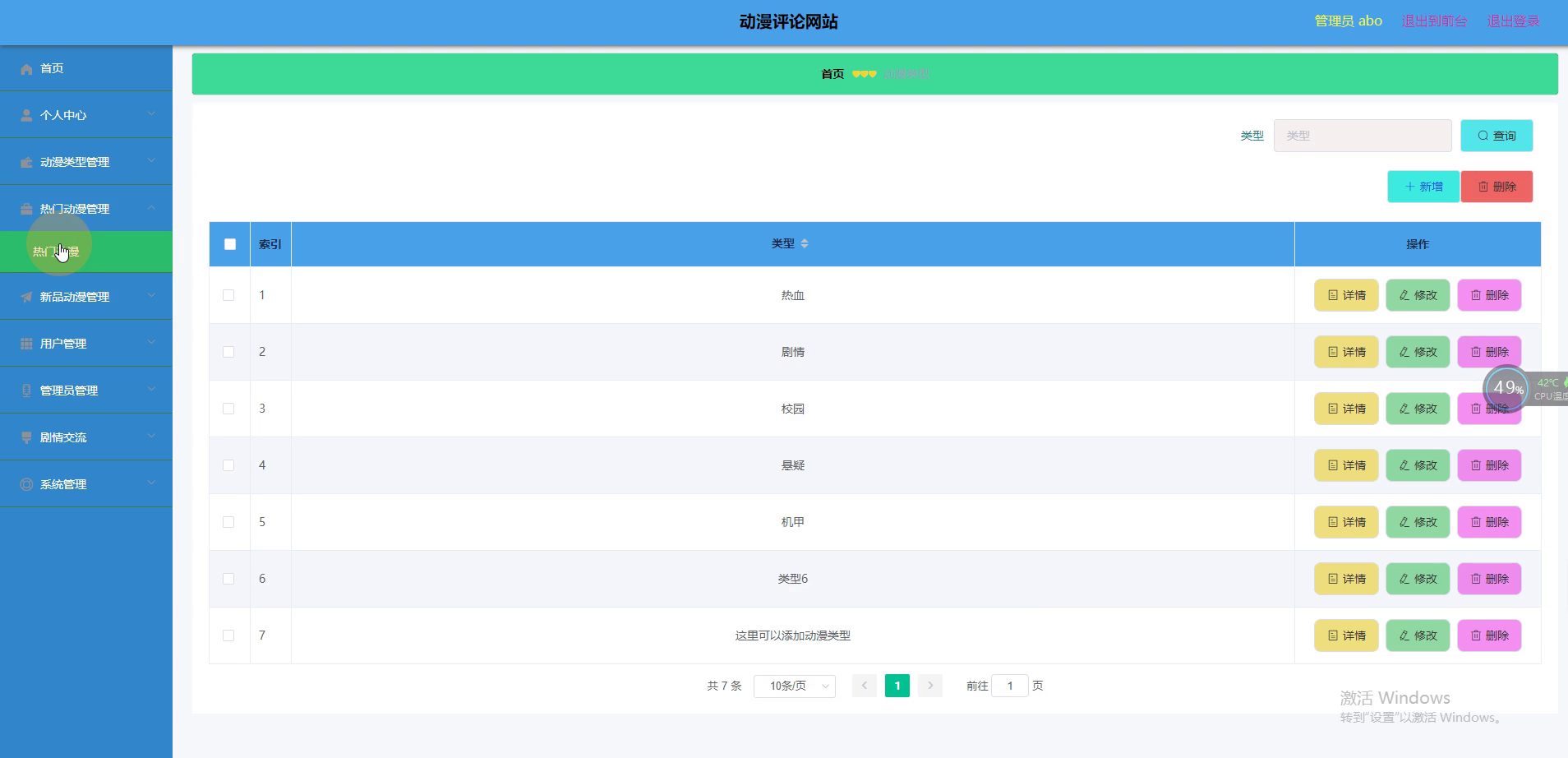Image resolution: width=1568 pixels, height=758 pixels.
Task: Click the 前往 page number input
Action: [1010, 686]
